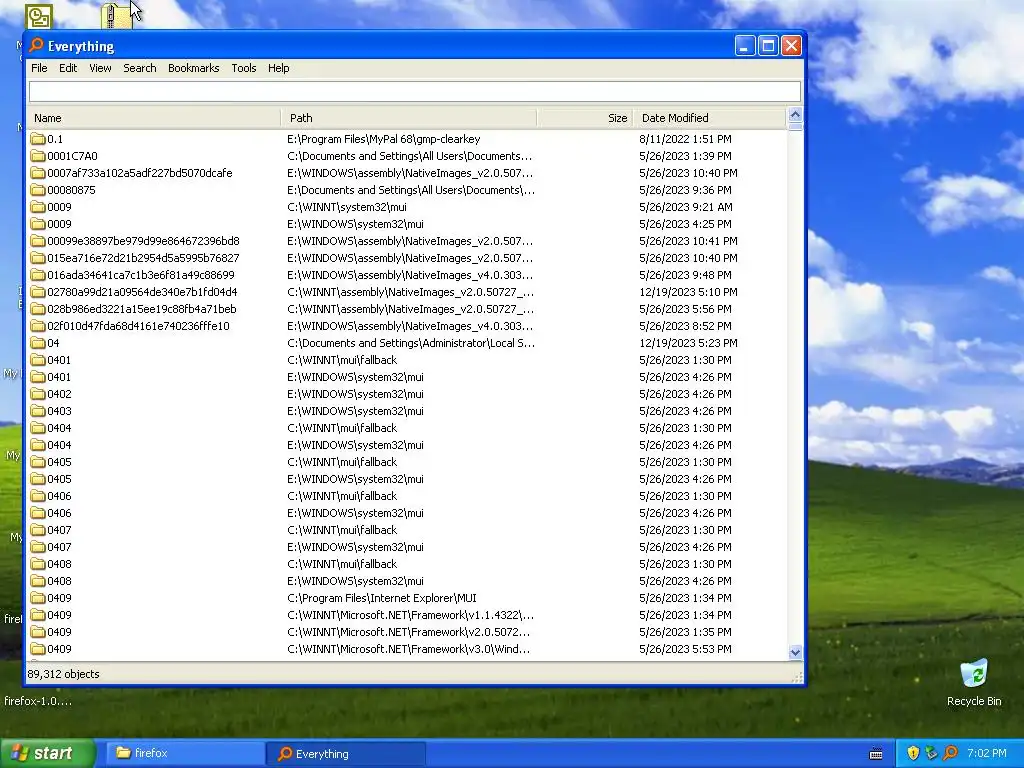The image size is (1024, 768).
Task: Open the Tools menu
Action: pyautogui.click(x=244, y=68)
